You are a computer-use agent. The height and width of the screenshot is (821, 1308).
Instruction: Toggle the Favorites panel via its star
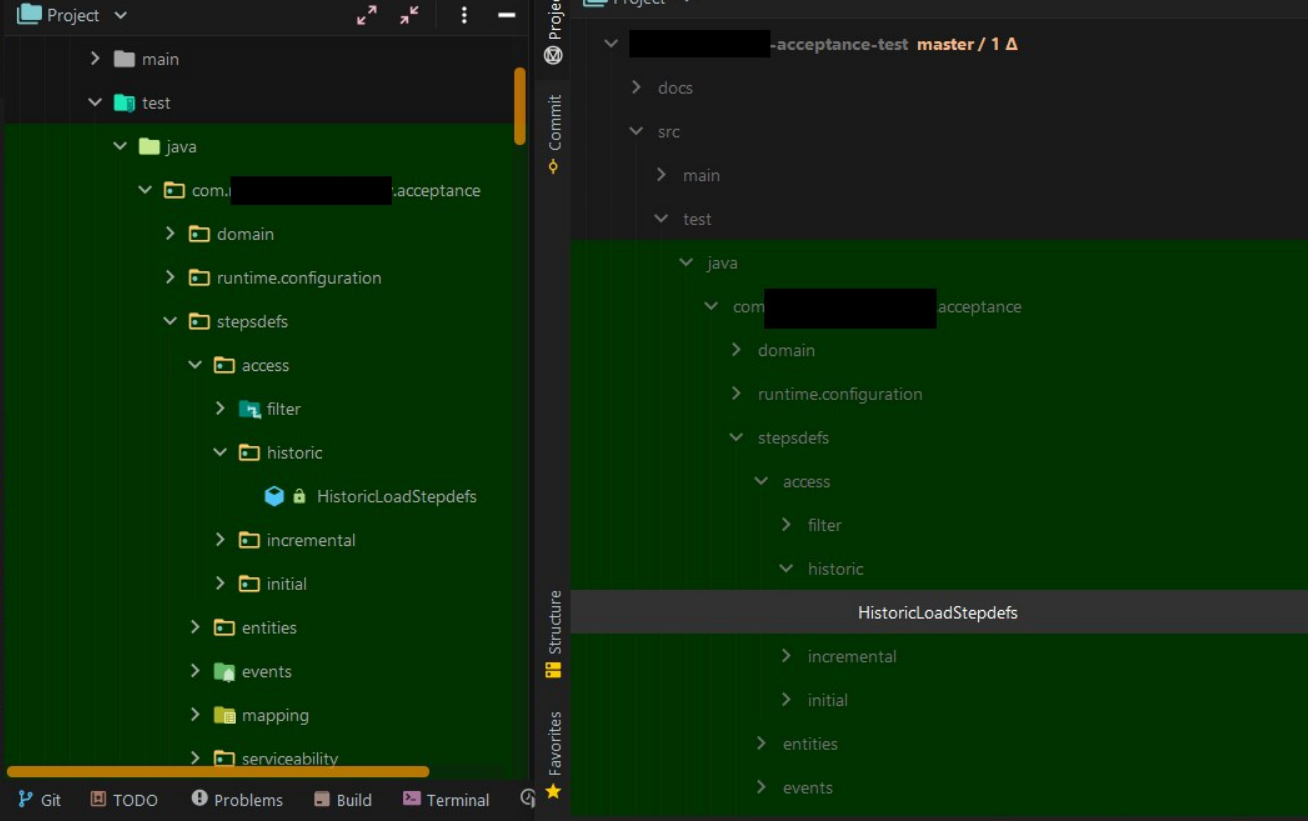click(553, 791)
